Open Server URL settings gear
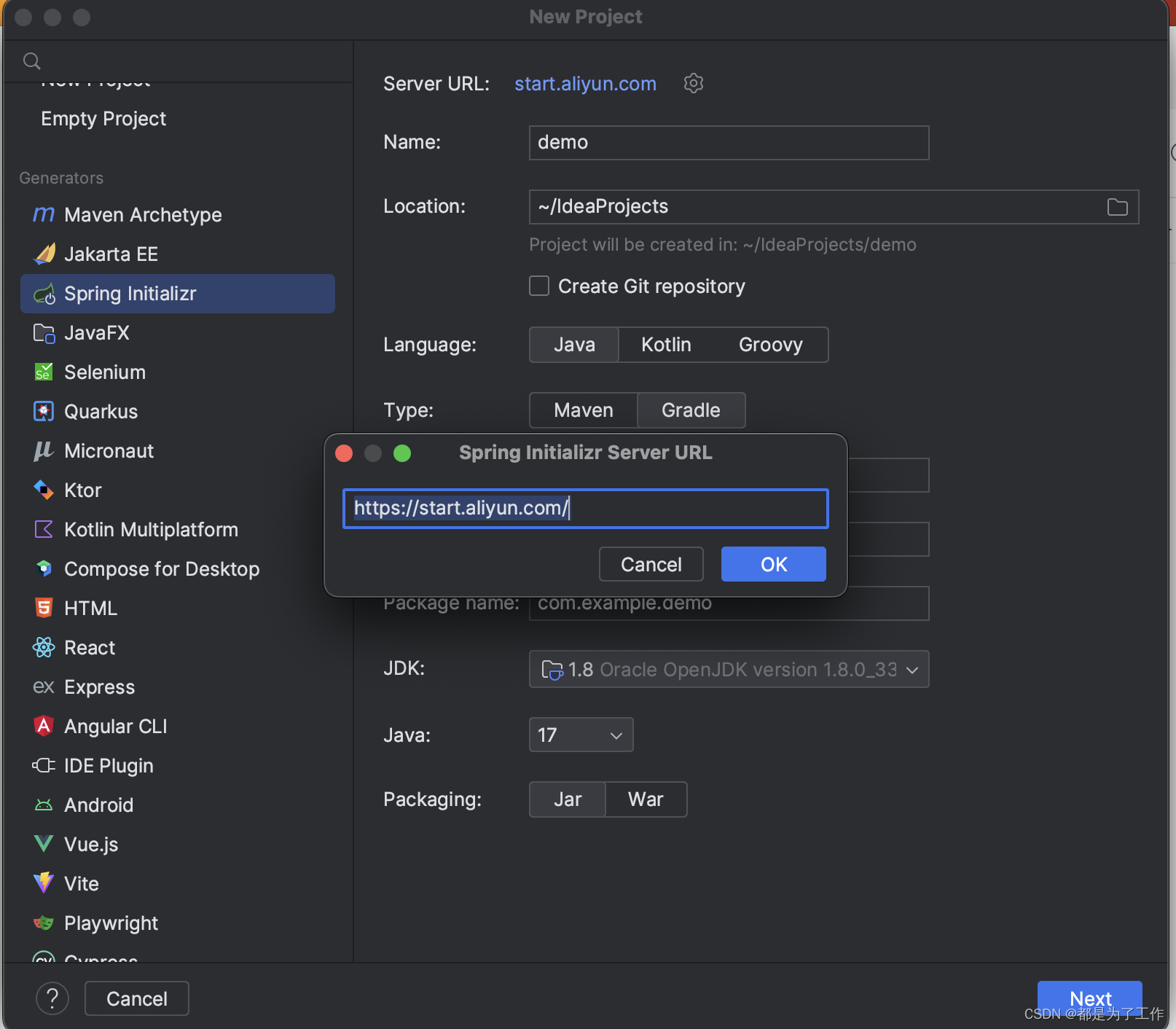This screenshot has height=1029, width=1176. click(694, 83)
